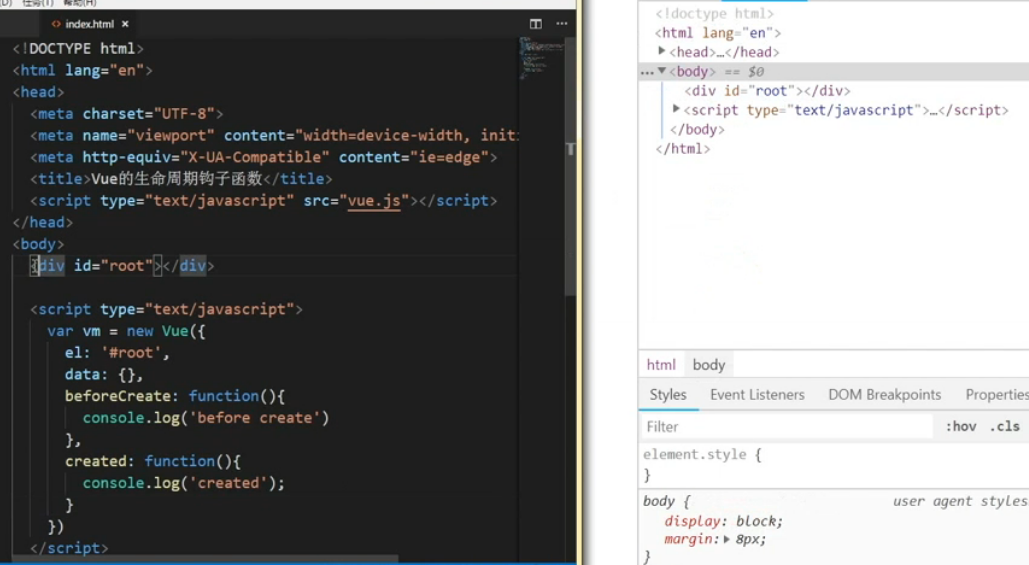Select the <!doctype html> DOM node
The width and height of the screenshot is (1029, 565).
pos(715,14)
